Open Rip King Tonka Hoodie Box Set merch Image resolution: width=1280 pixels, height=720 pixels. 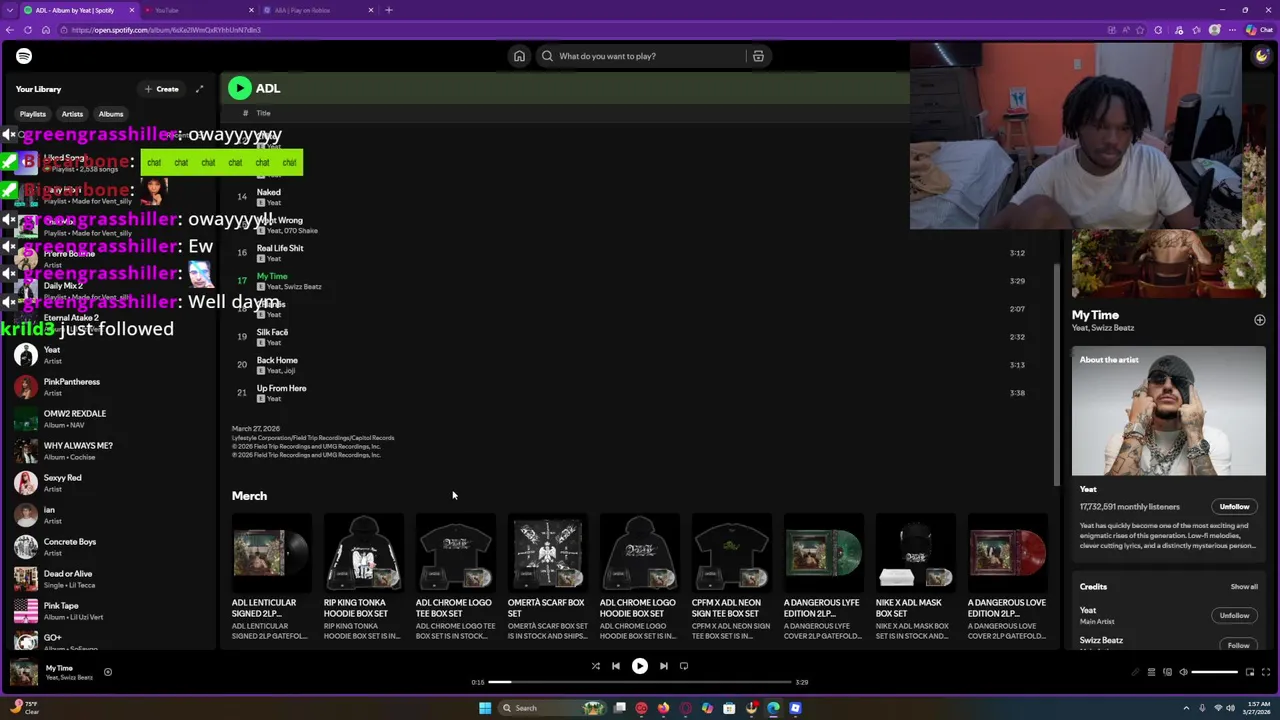364,578
